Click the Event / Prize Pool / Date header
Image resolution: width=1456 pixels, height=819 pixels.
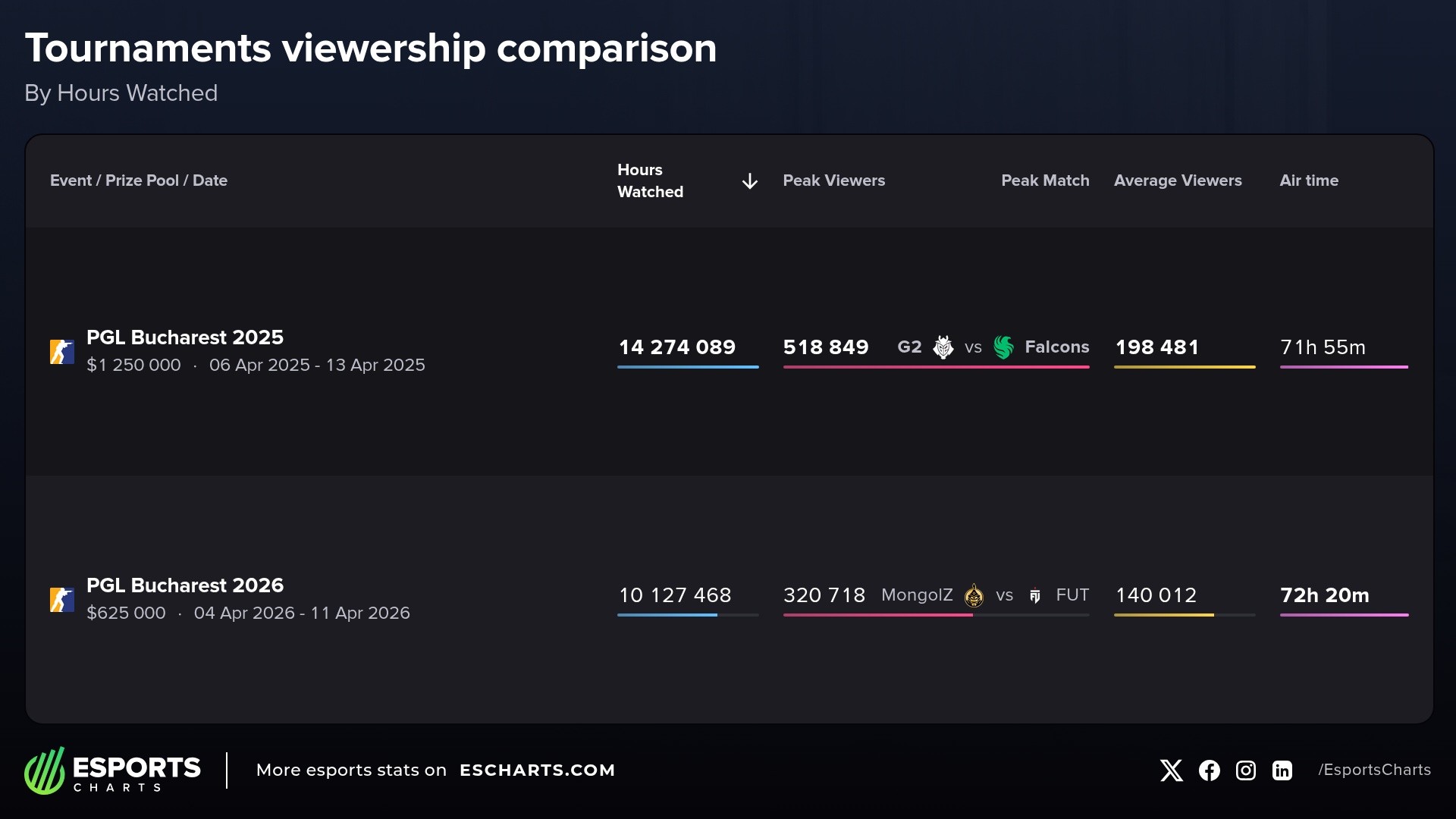[139, 180]
